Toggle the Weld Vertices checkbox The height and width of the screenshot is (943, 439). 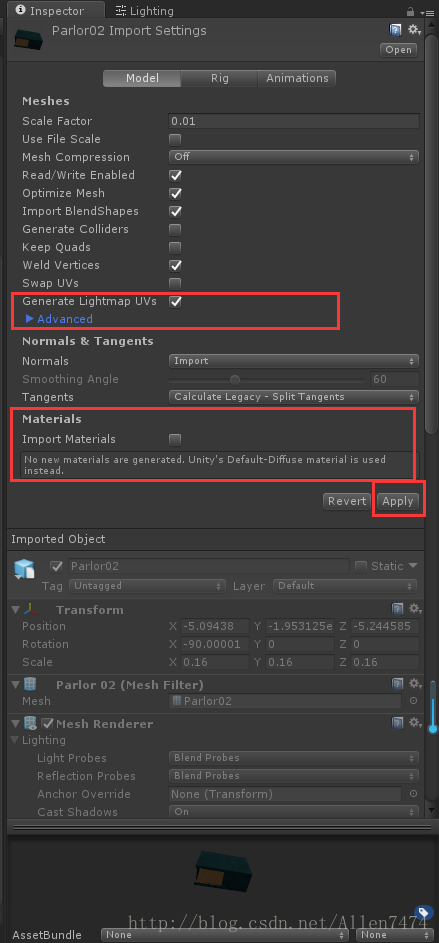175,265
